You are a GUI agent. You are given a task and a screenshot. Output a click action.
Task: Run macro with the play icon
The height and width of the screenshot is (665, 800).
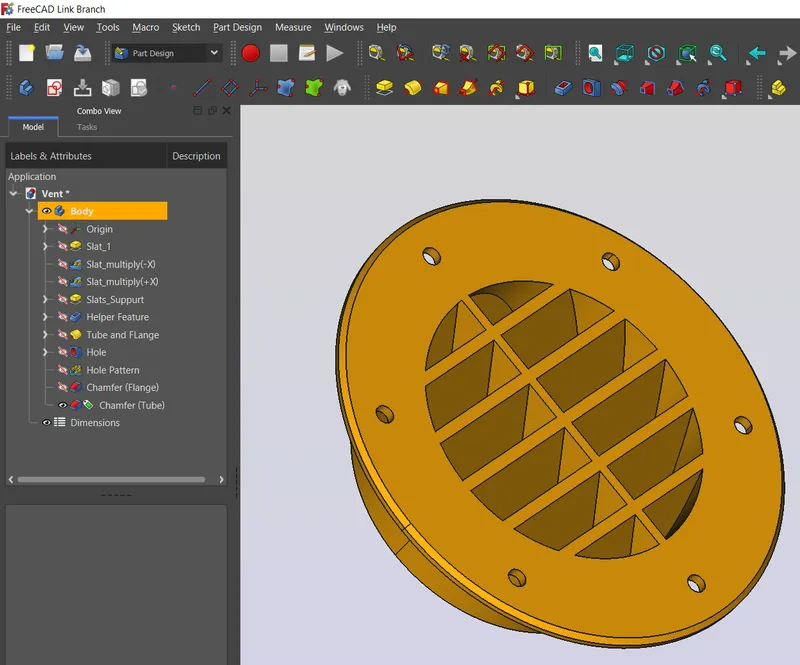pyautogui.click(x=335, y=53)
